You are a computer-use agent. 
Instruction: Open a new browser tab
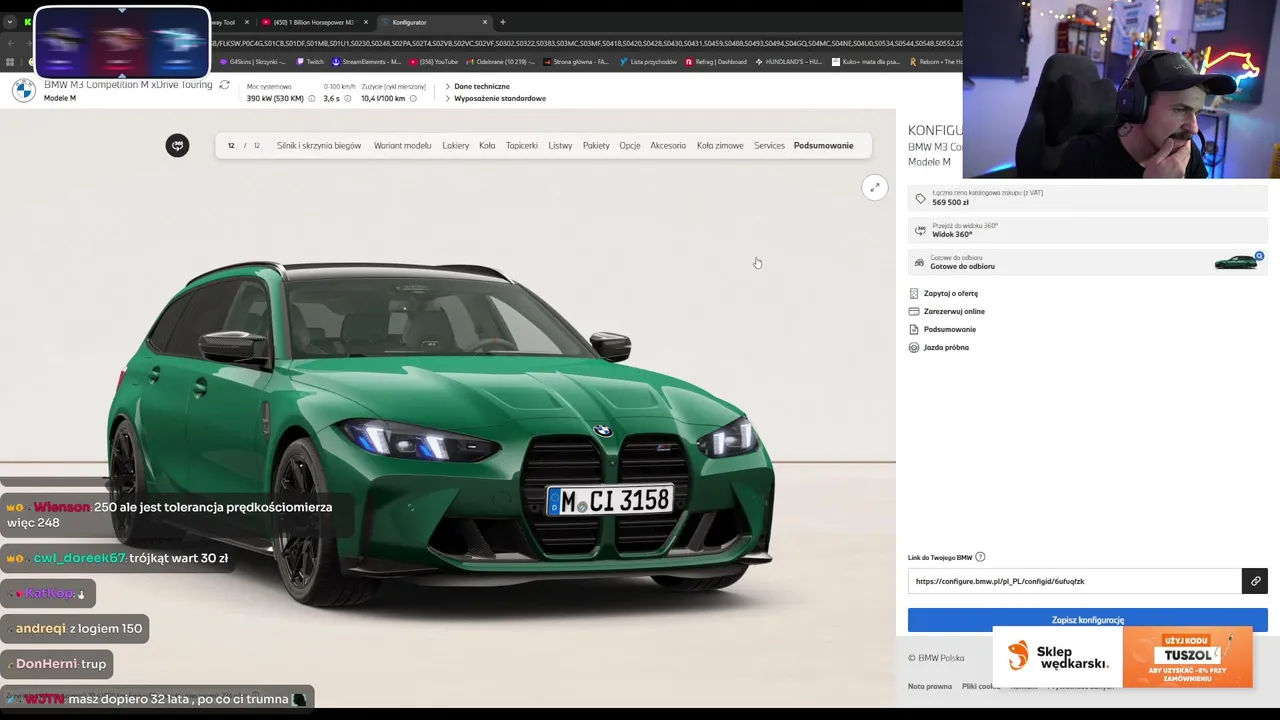point(503,22)
